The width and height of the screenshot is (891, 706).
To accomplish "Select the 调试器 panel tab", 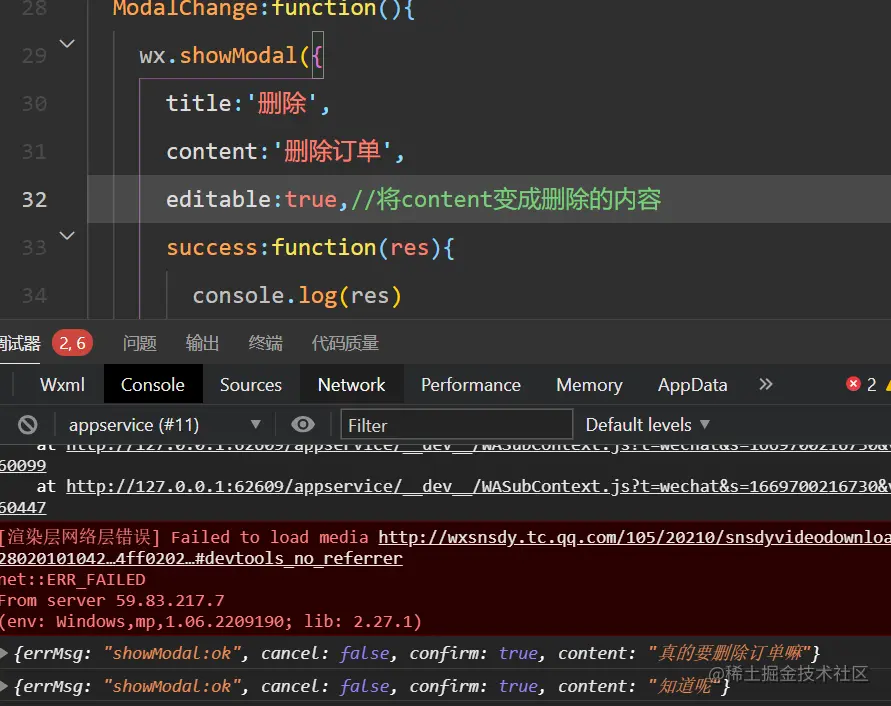I will (20, 343).
